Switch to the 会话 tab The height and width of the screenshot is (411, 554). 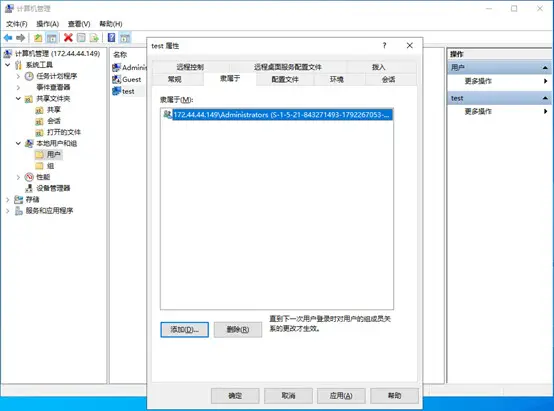point(388,79)
